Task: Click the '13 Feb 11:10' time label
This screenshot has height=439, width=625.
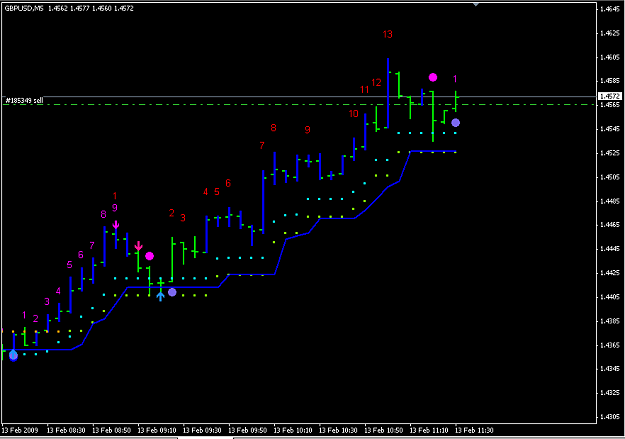Action: pos(429,430)
